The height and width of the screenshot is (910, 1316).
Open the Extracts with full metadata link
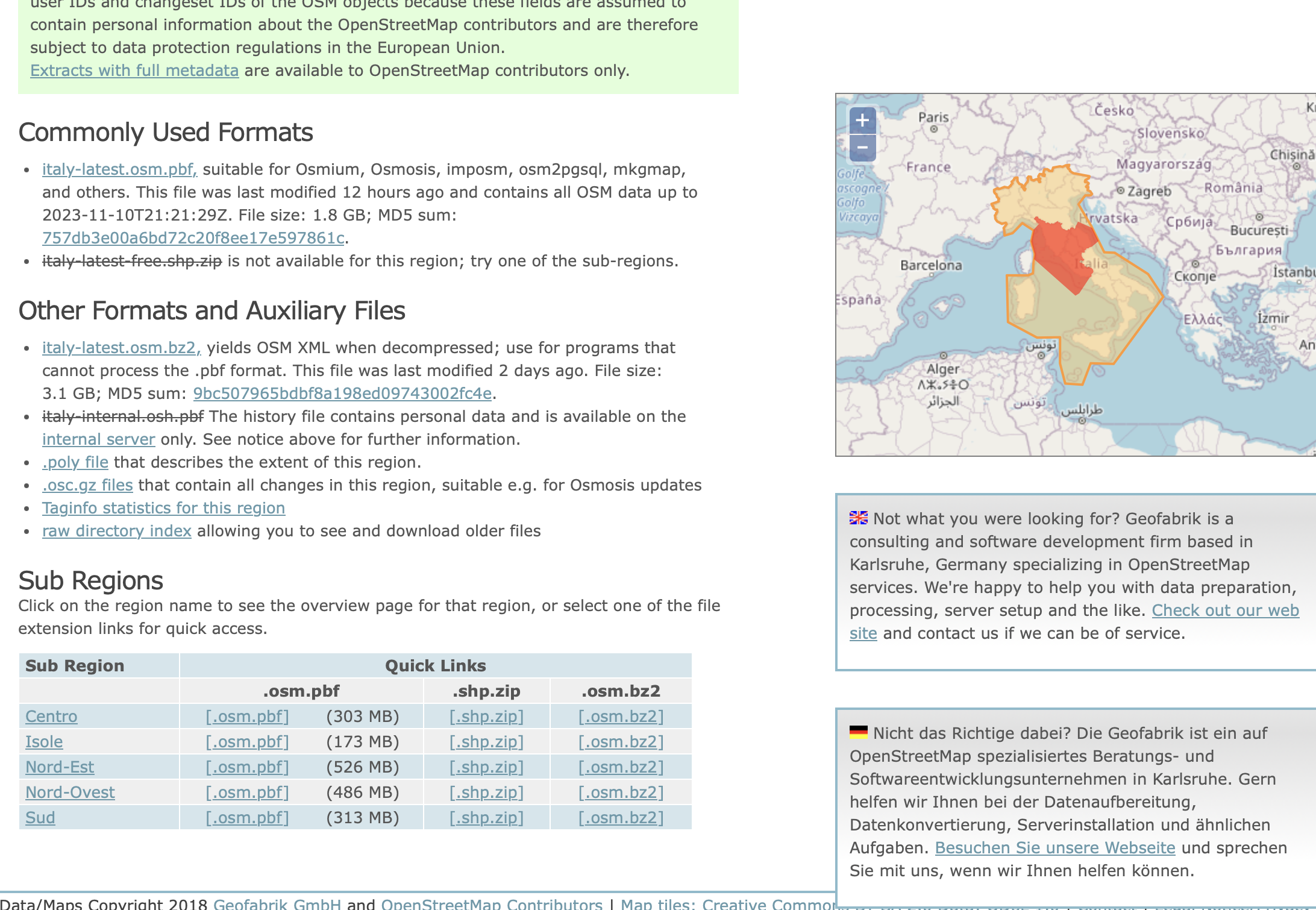click(134, 71)
